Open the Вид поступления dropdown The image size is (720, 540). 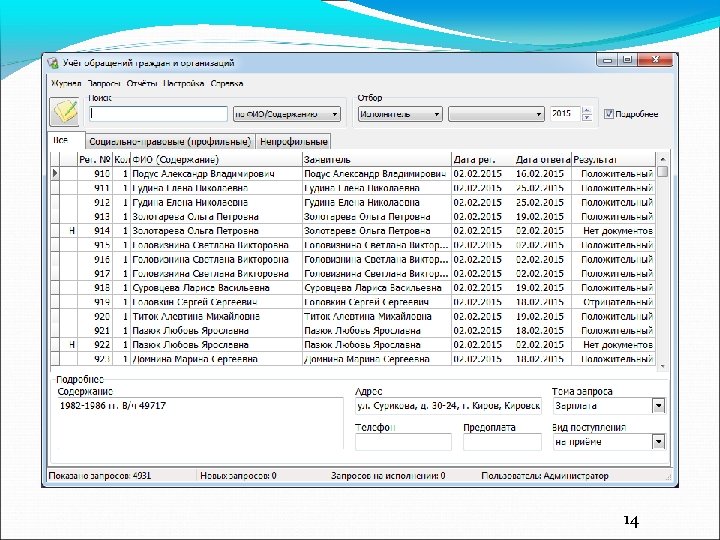point(658,442)
